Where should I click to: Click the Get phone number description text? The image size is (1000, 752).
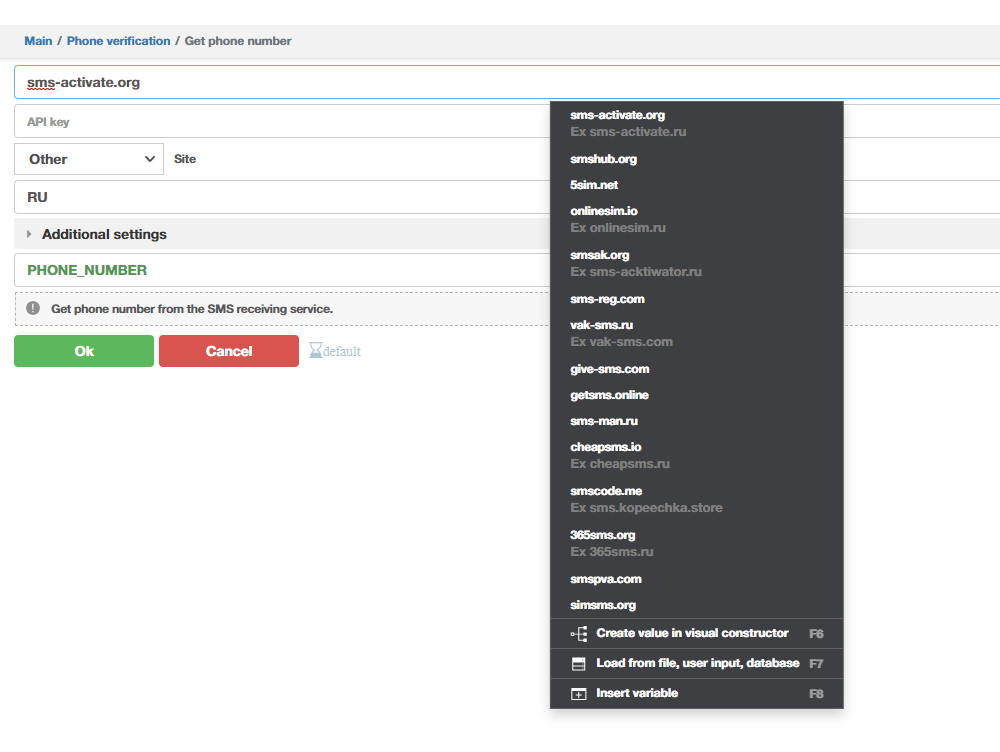192,309
